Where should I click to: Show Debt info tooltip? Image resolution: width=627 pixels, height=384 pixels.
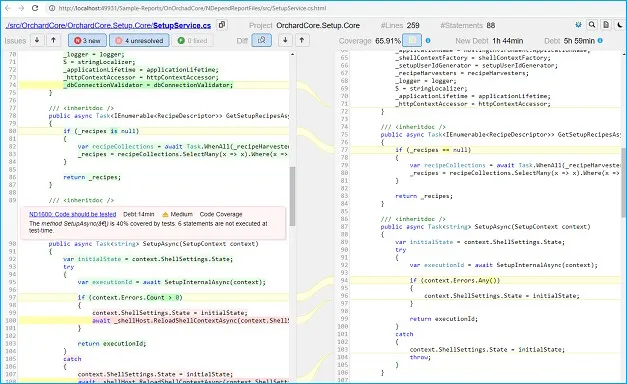point(600,40)
